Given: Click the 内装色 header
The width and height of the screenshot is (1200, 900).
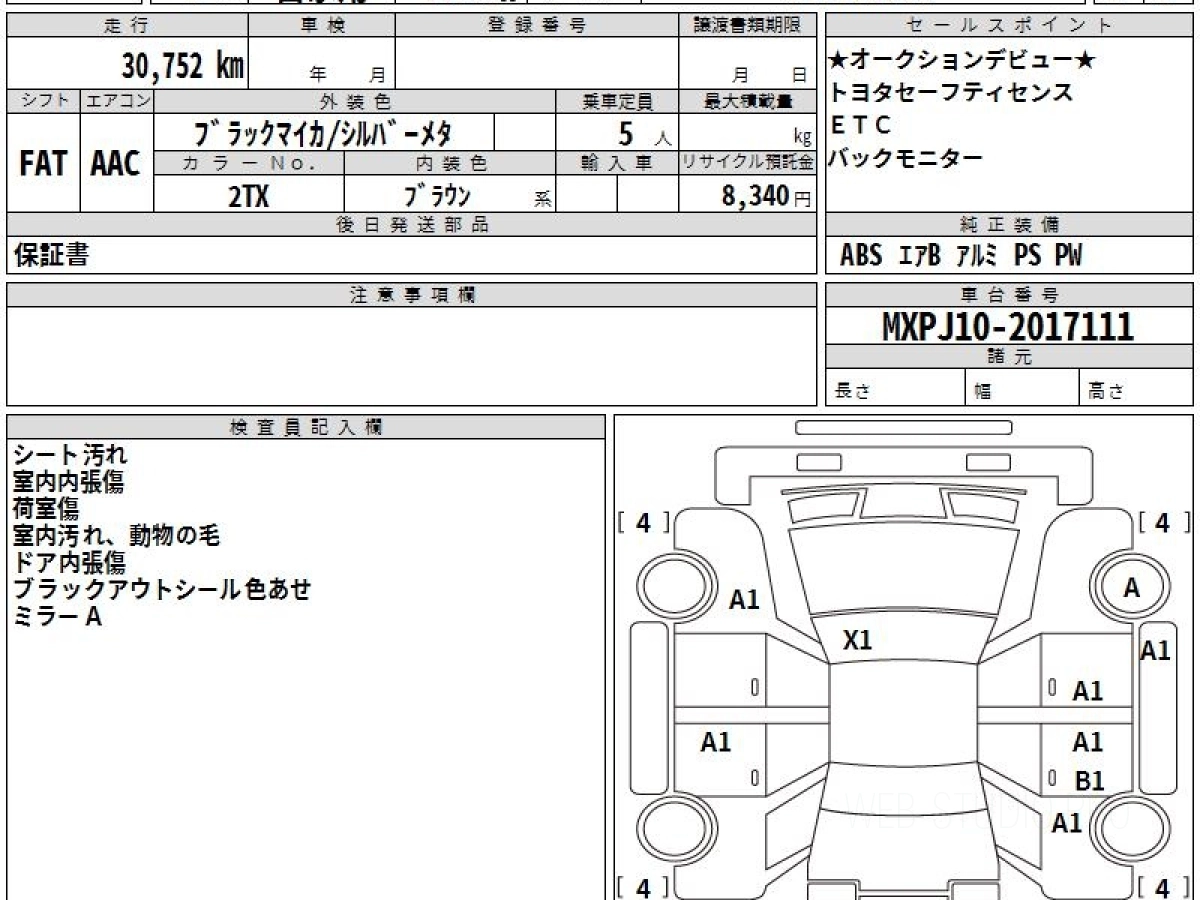Looking at the screenshot, I should (x=450, y=163).
